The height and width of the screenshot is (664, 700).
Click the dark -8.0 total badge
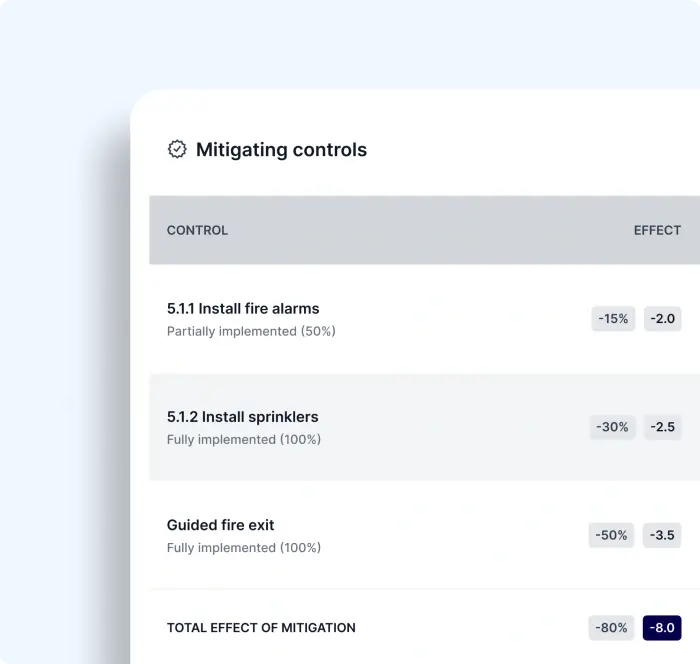tap(662, 628)
